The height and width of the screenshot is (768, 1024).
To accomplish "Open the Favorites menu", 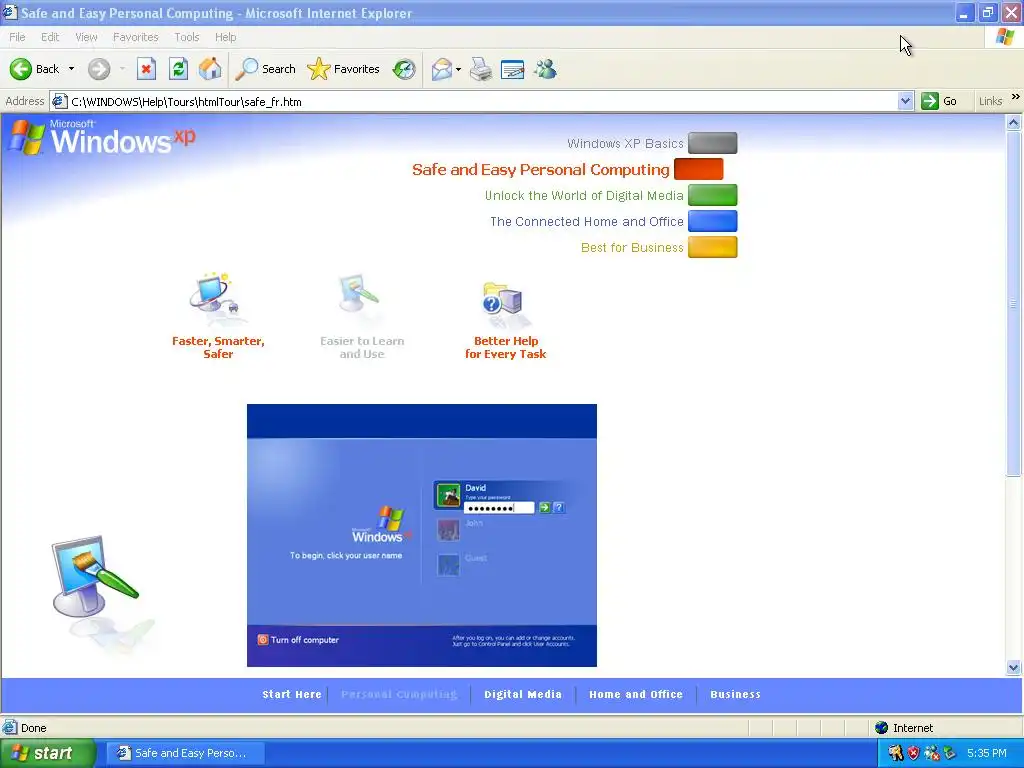I will coord(136,37).
